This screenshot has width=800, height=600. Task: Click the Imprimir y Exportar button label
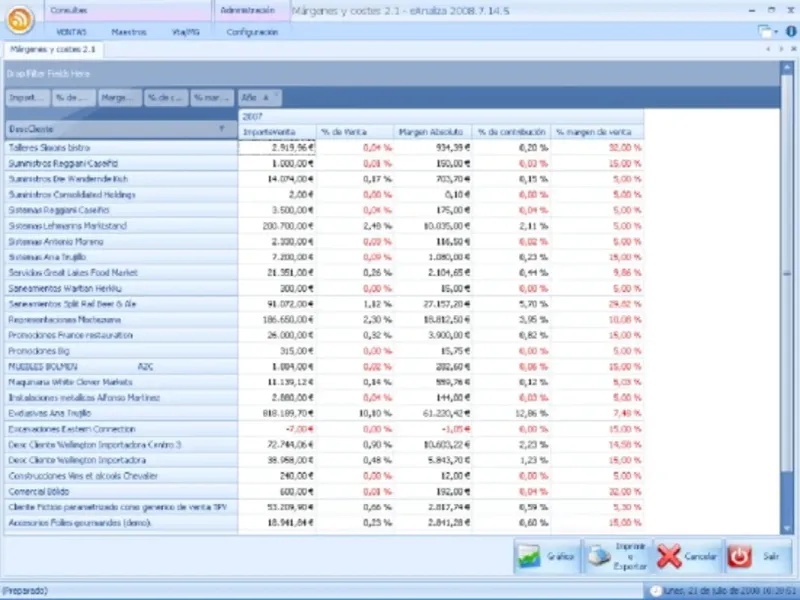(x=630, y=556)
